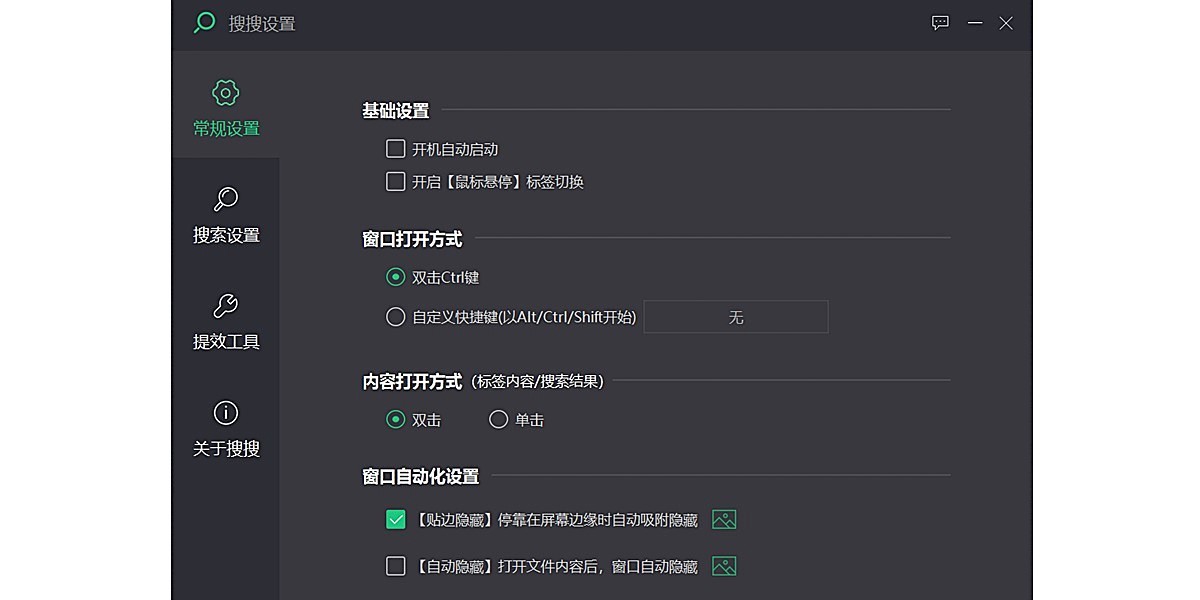
Task: Check the 【自动隐藏】 option
Action: point(396,566)
